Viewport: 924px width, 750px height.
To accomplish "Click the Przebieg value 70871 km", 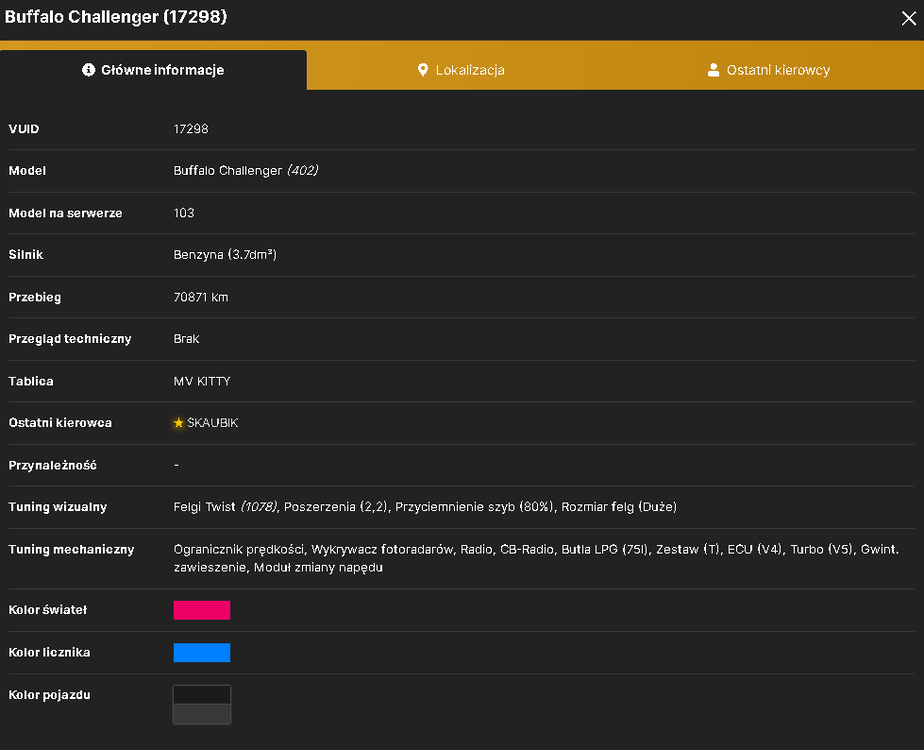I will (x=200, y=297).
